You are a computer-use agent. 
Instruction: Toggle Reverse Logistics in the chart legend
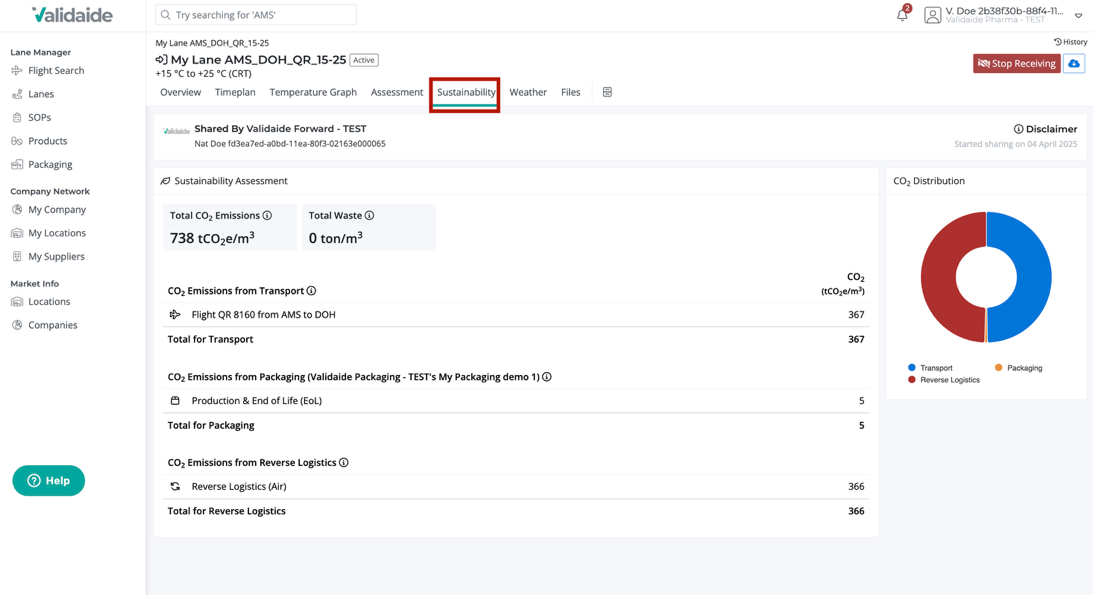(944, 380)
